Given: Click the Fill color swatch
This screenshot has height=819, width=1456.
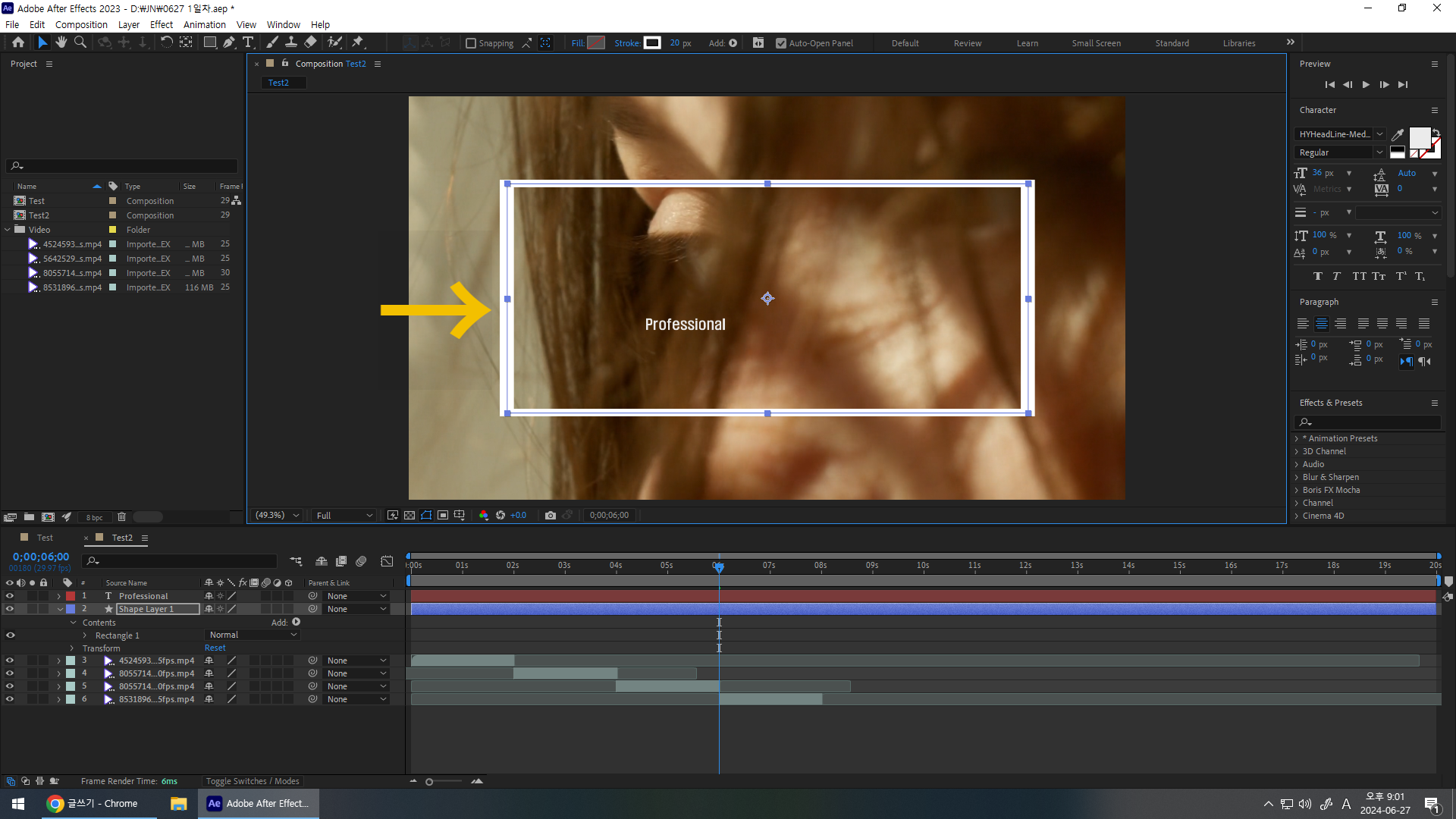Looking at the screenshot, I should 597,43.
